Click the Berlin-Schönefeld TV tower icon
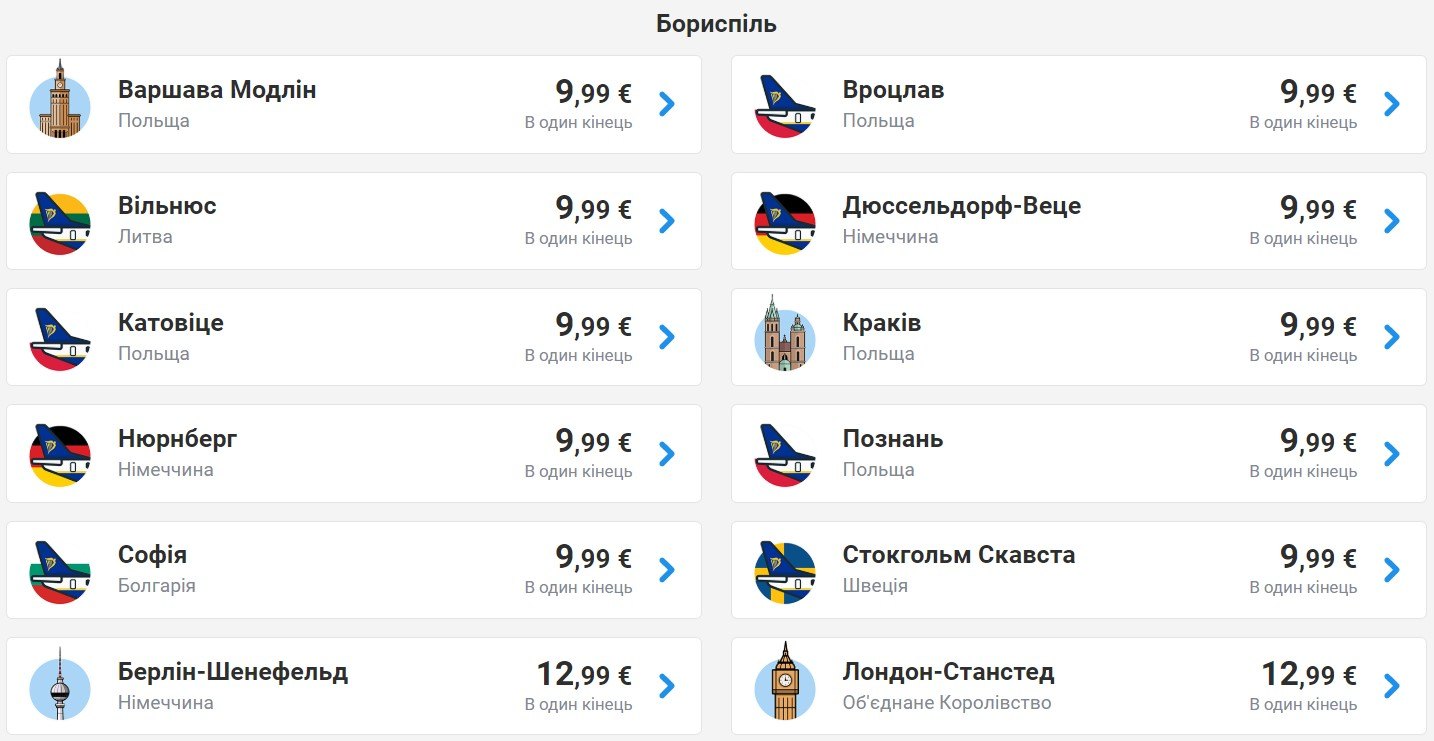The width and height of the screenshot is (1434, 741). point(60,684)
